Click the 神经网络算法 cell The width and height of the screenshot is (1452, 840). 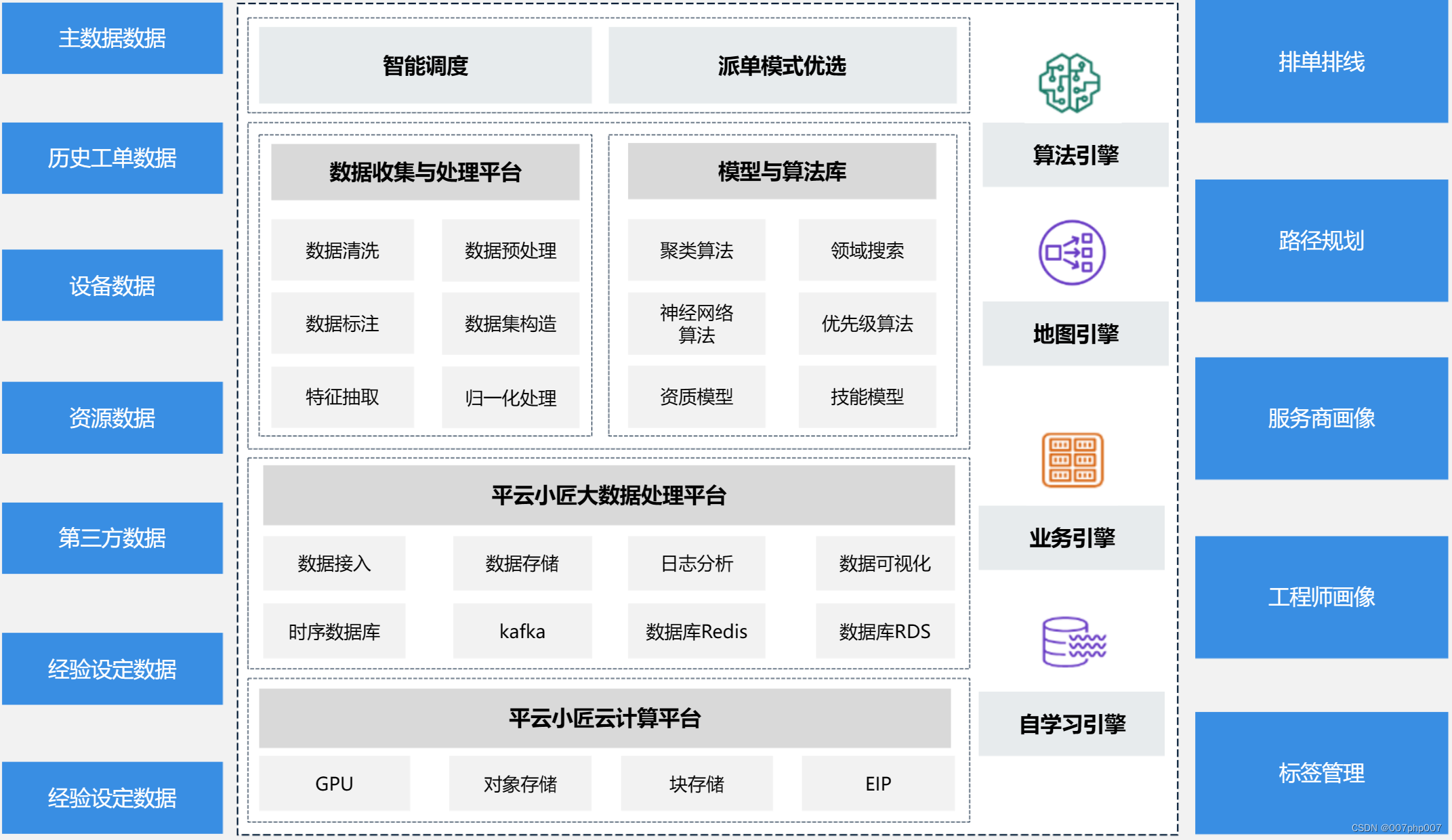(x=697, y=324)
